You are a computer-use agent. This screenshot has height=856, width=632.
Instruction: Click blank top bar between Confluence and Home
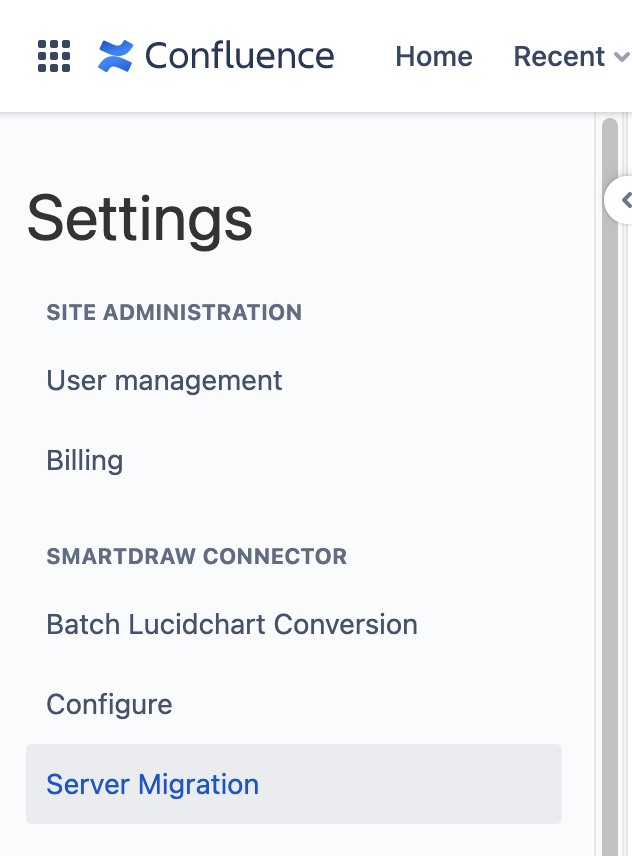click(x=364, y=56)
